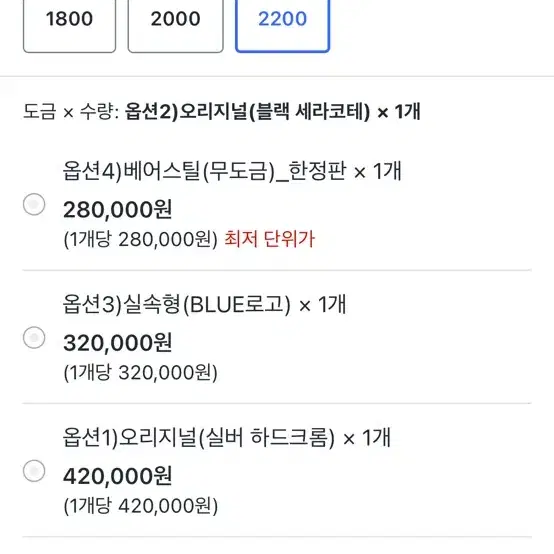Select the 1800 size button
This screenshot has width=554, height=554.
click(x=69, y=25)
